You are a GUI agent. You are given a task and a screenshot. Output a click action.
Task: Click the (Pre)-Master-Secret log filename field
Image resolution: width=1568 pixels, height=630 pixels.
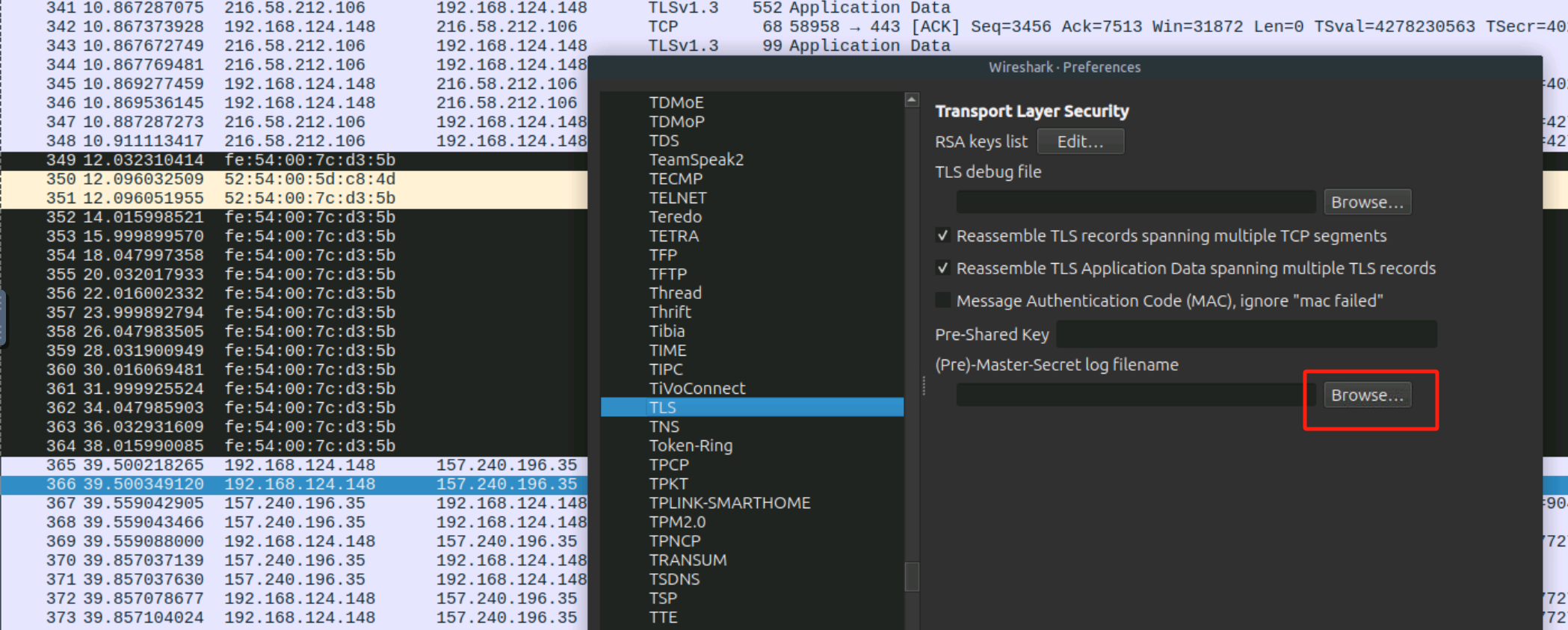click(x=1136, y=395)
